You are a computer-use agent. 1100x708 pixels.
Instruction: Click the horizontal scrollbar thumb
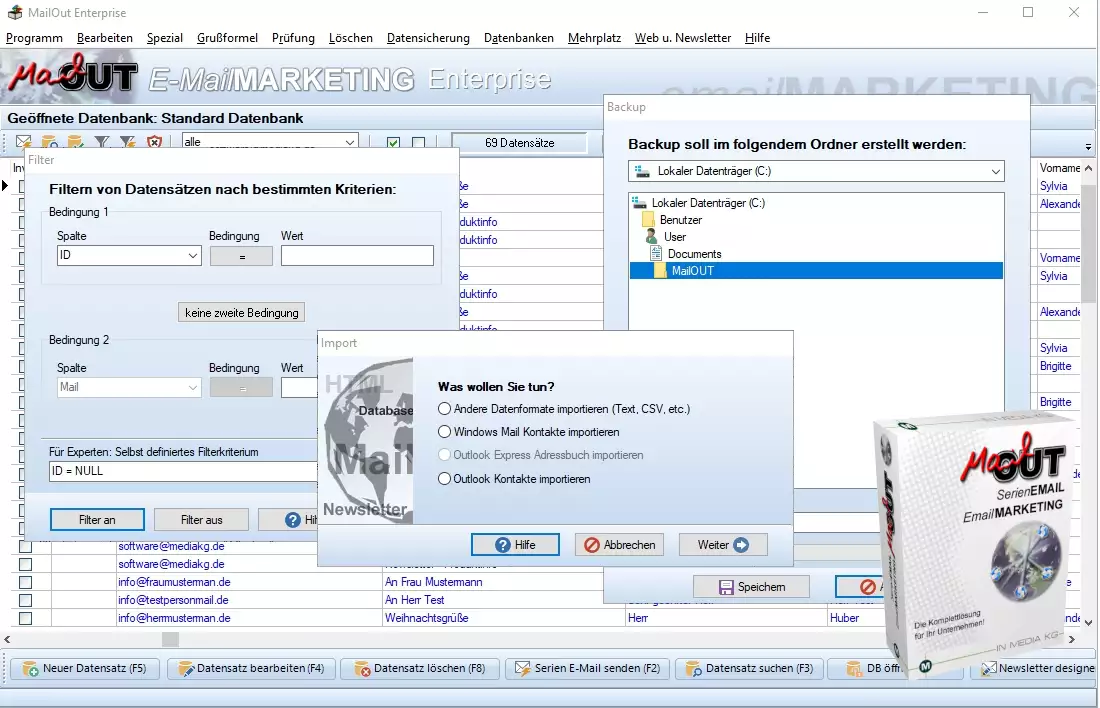click(x=170, y=639)
